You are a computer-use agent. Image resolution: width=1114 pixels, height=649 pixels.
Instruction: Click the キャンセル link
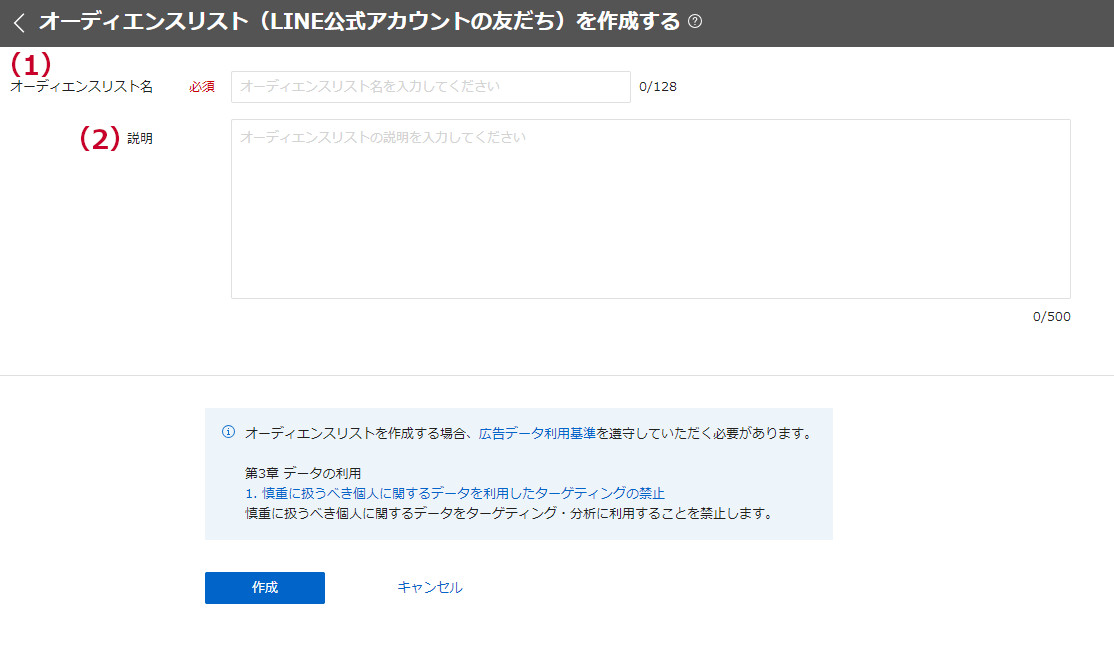tap(430, 588)
